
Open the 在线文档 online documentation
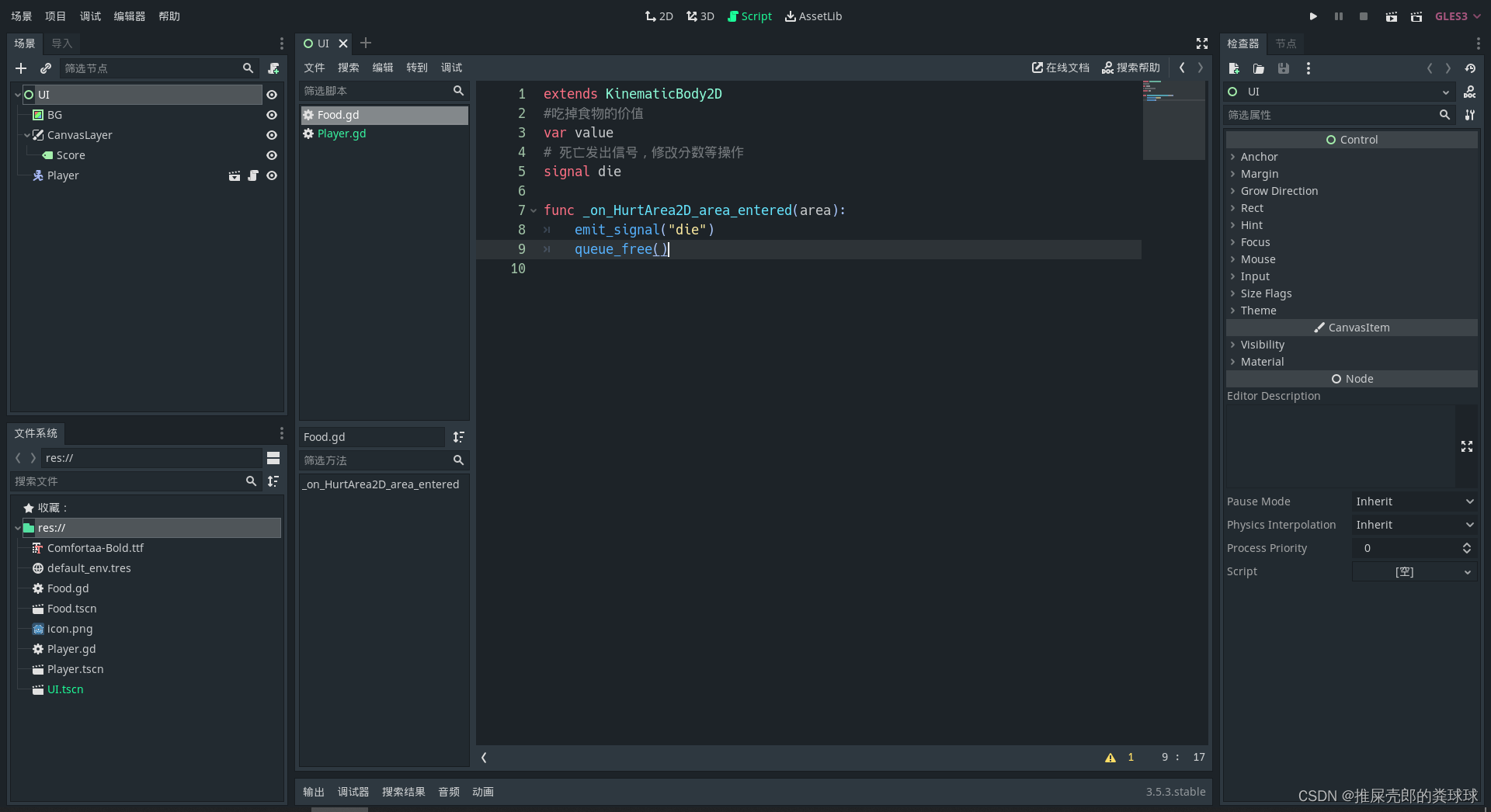pos(1059,68)
